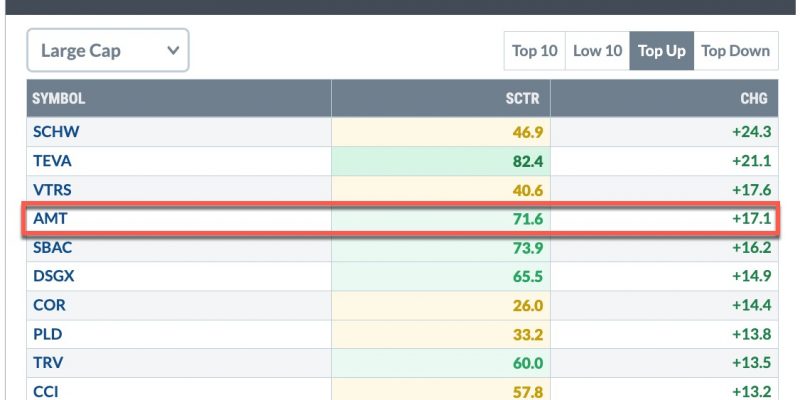Screen dimensions: 800x400
Task: Open the highlighted AMT symbol link
Action: pos(50,219)
